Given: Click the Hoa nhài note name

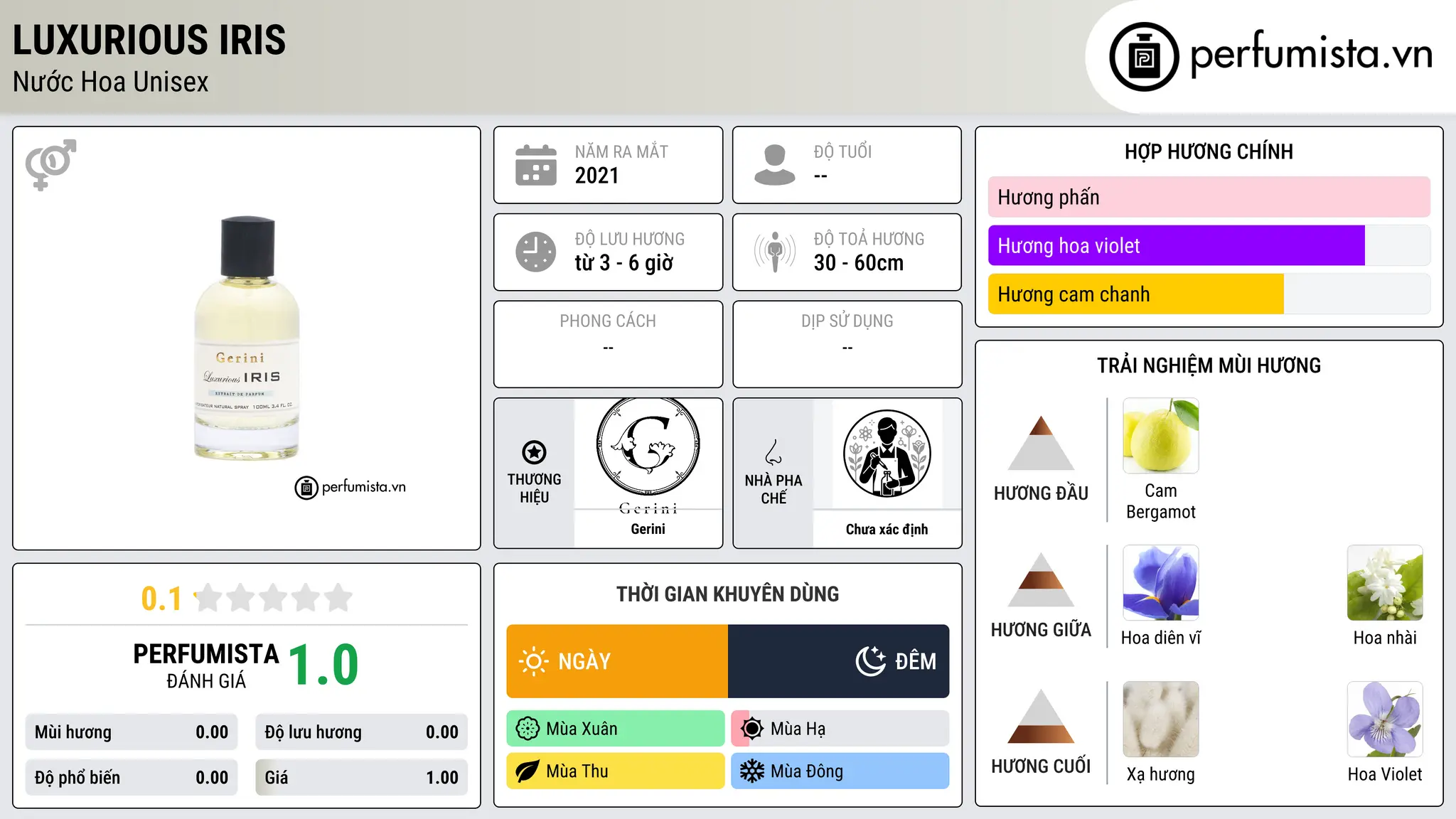Looking at the screenshot, I should coord(1385,638).
